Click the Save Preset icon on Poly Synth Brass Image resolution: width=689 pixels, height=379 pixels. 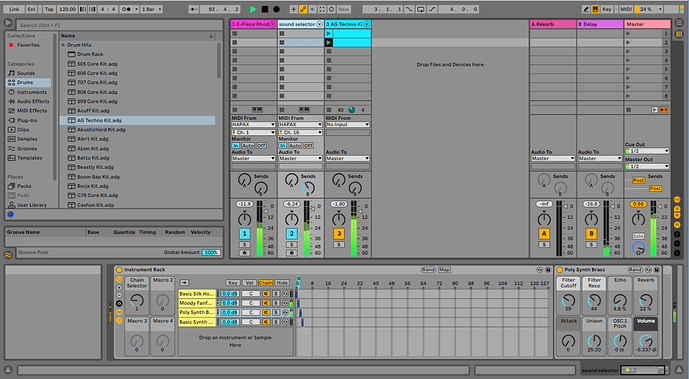(657, 270)
